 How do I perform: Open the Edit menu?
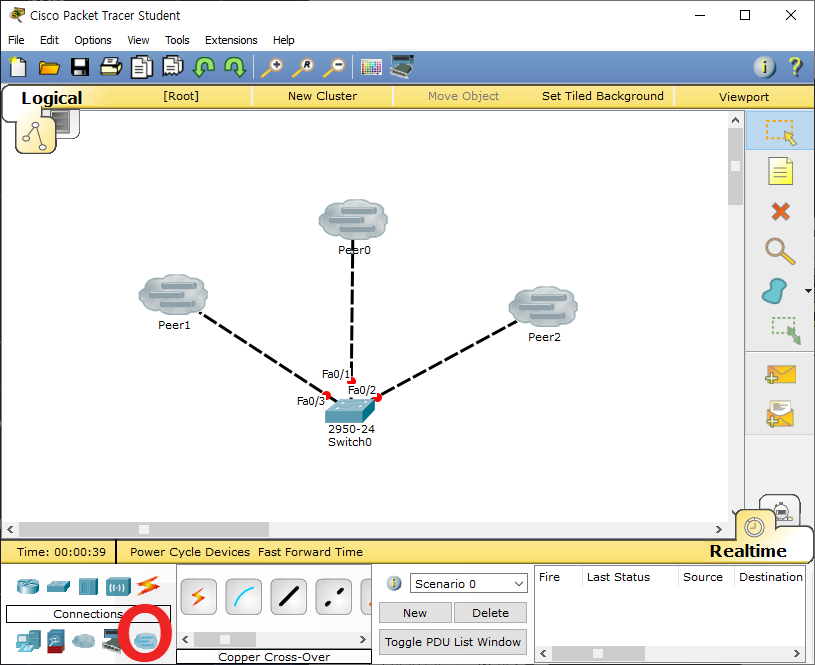click(x=49, y=40)
